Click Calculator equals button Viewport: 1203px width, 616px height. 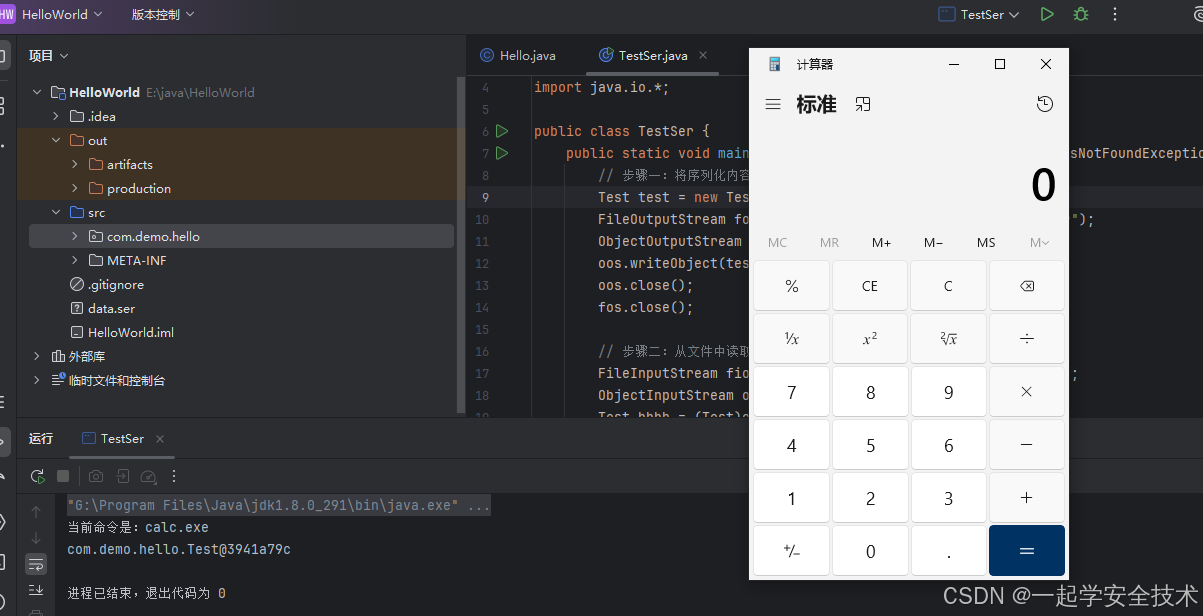[x=1027, y=551]
